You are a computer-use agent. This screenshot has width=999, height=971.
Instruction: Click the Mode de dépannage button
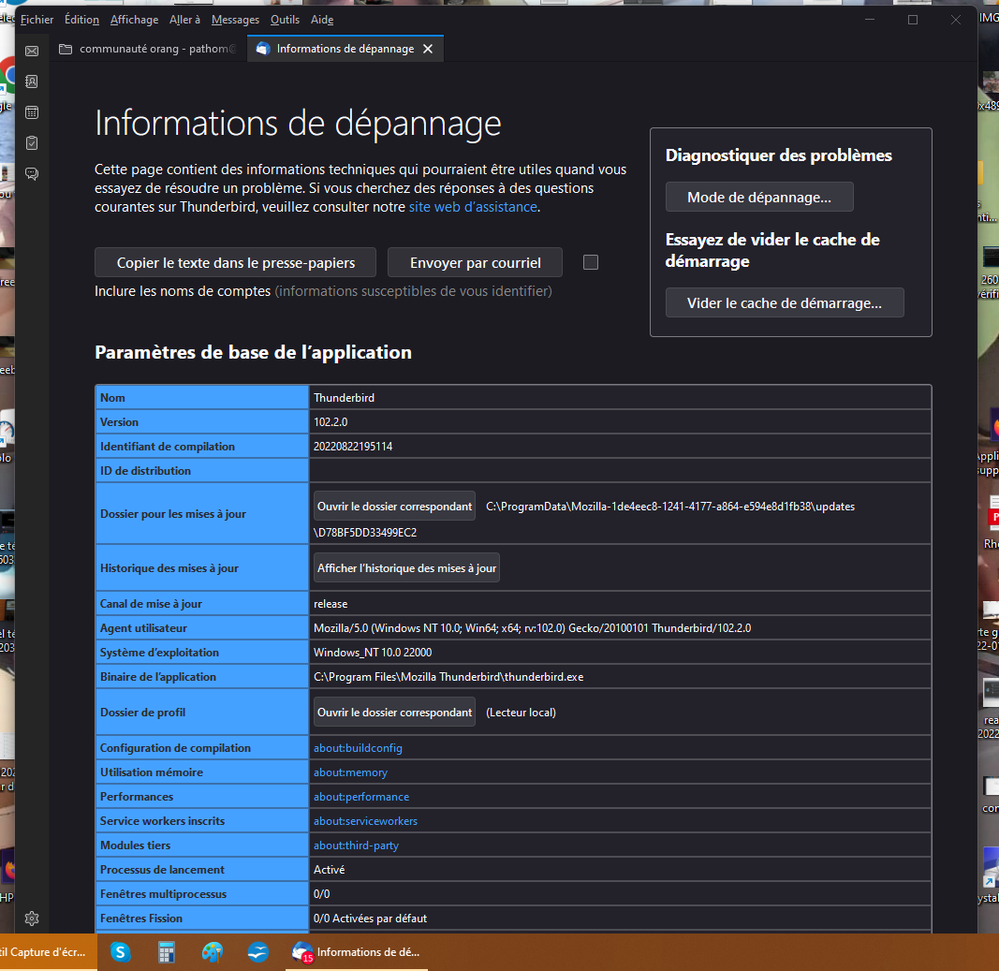[759, 197]
